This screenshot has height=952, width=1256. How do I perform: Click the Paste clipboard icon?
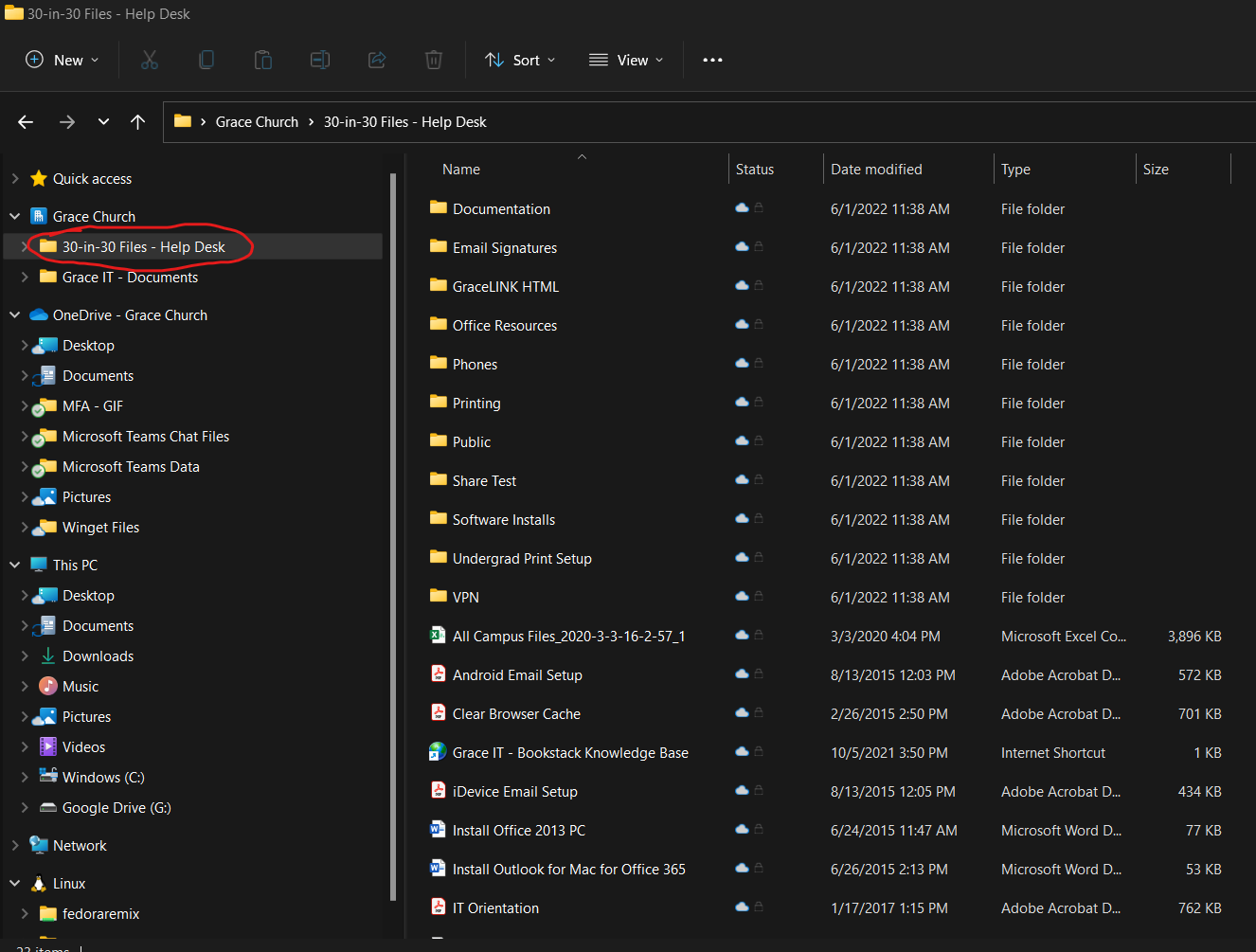[263, 60]
